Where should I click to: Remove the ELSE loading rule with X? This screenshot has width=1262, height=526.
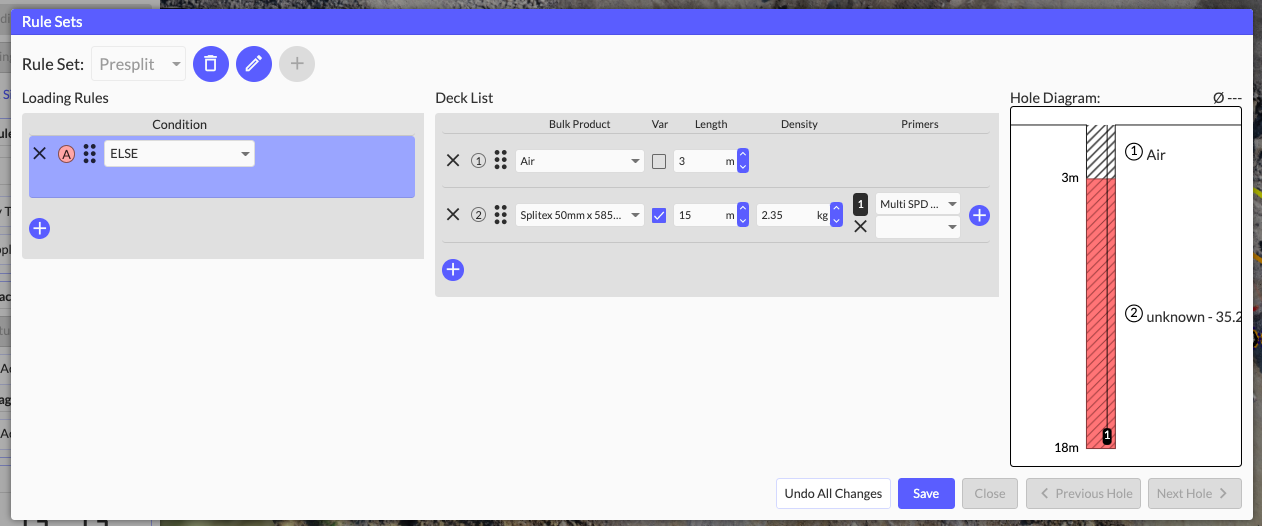[x=40, y=153]
